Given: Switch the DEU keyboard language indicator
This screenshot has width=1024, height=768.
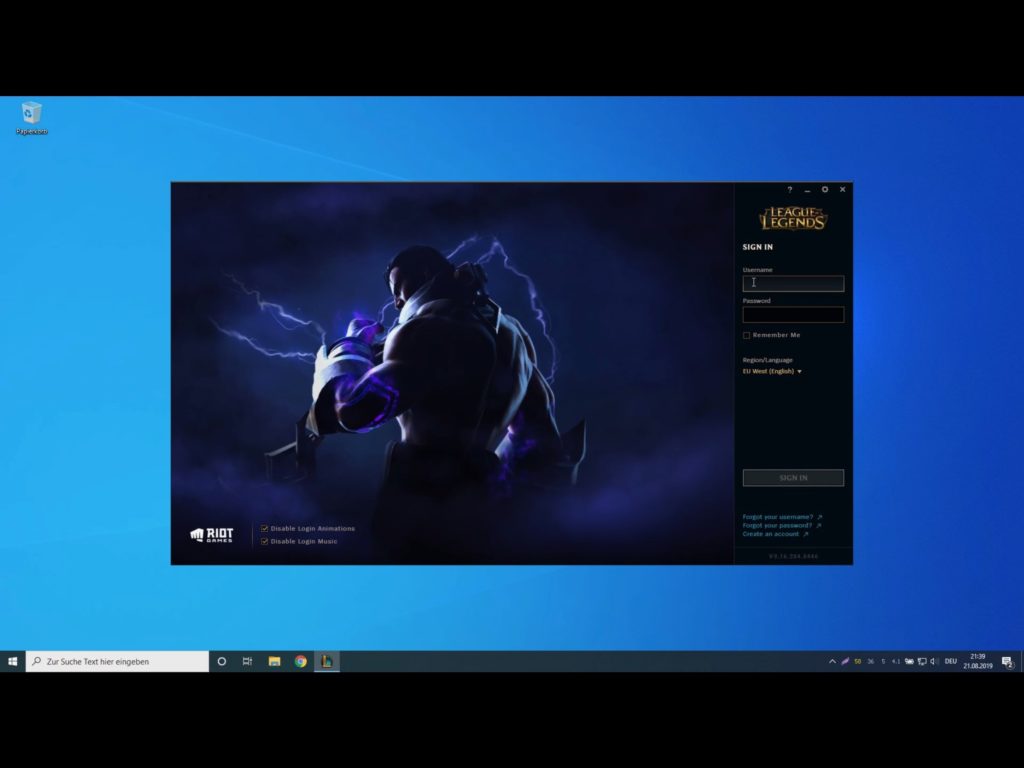Looking at the screenshot, I should pyautogui.click(x=950, y=661).
